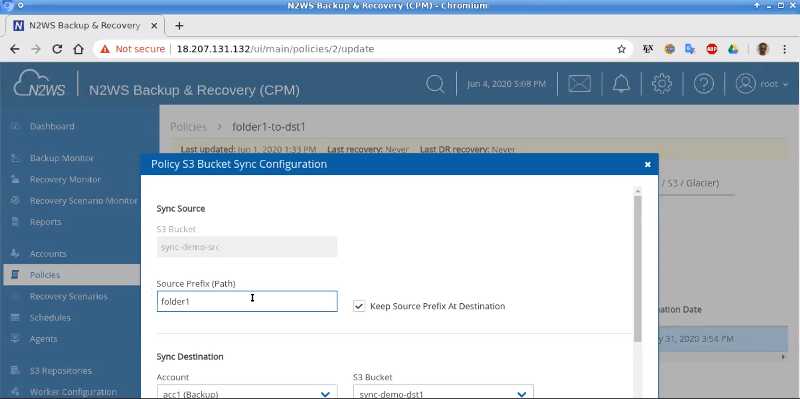
Task: Go back with browser back arrow
Action: 15,49
